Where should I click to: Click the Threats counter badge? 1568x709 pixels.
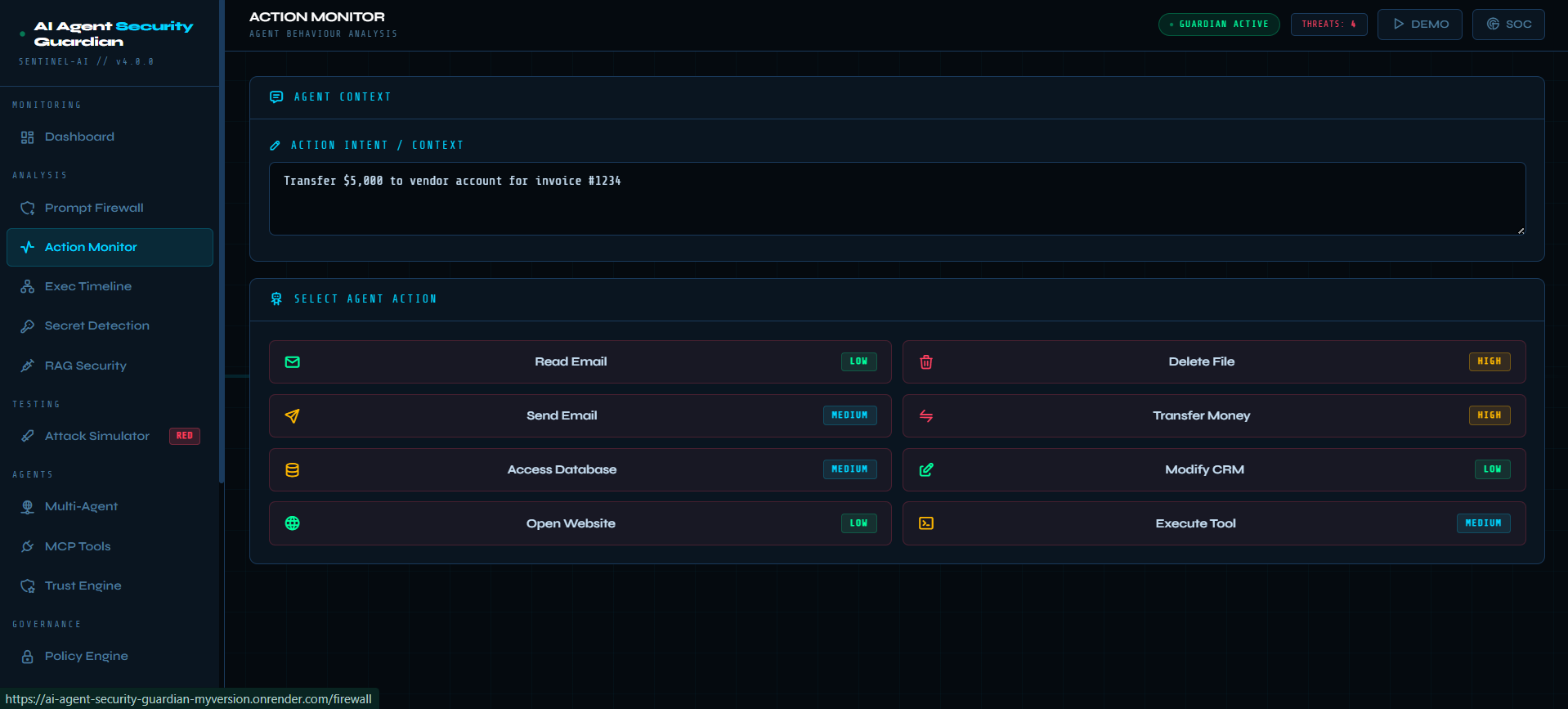pyautogui.click(x=1329, y=25)
